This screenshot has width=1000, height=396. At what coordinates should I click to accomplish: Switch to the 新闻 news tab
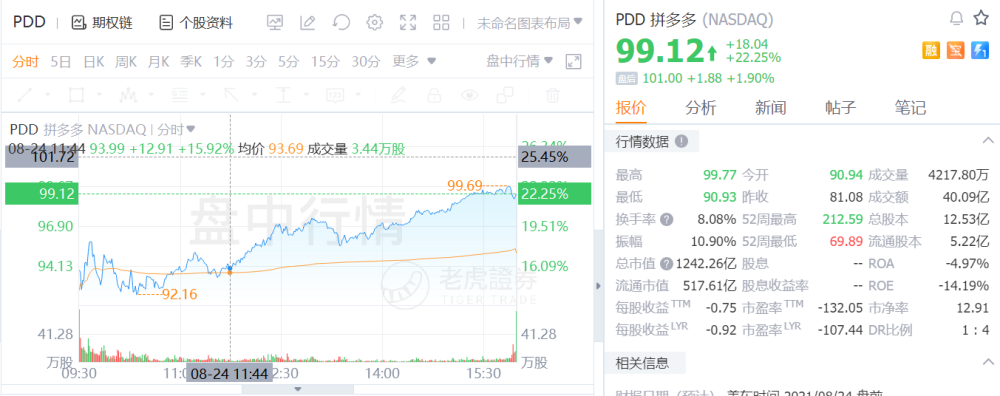[770, 107]
